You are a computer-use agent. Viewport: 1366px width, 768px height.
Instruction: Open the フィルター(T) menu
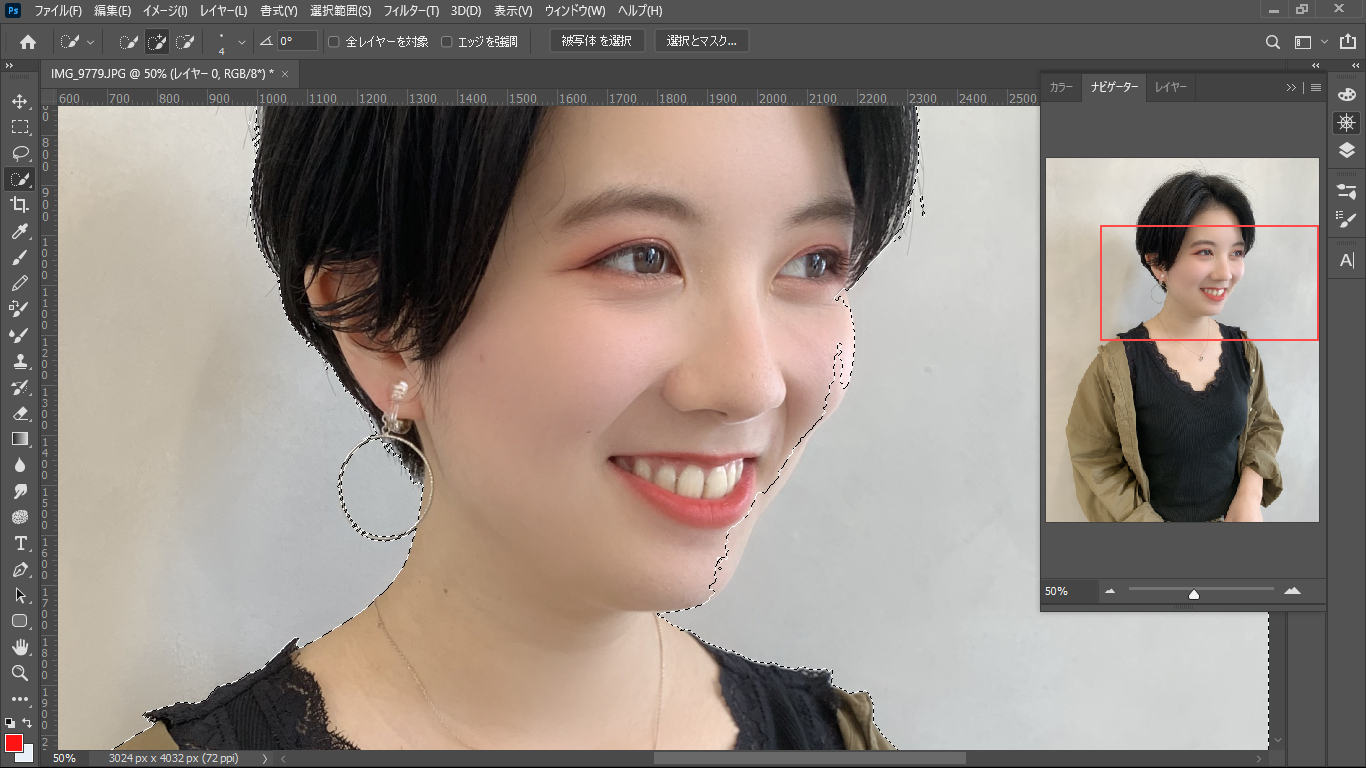(x=411, y=11)
